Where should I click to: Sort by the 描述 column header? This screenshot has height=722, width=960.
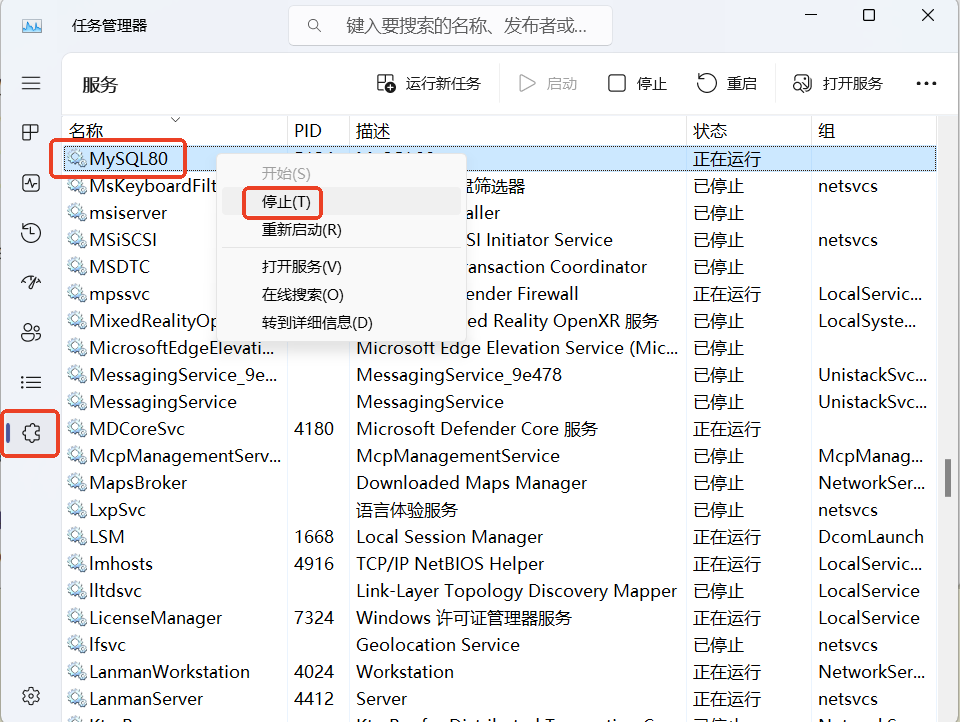pos(517,130)
